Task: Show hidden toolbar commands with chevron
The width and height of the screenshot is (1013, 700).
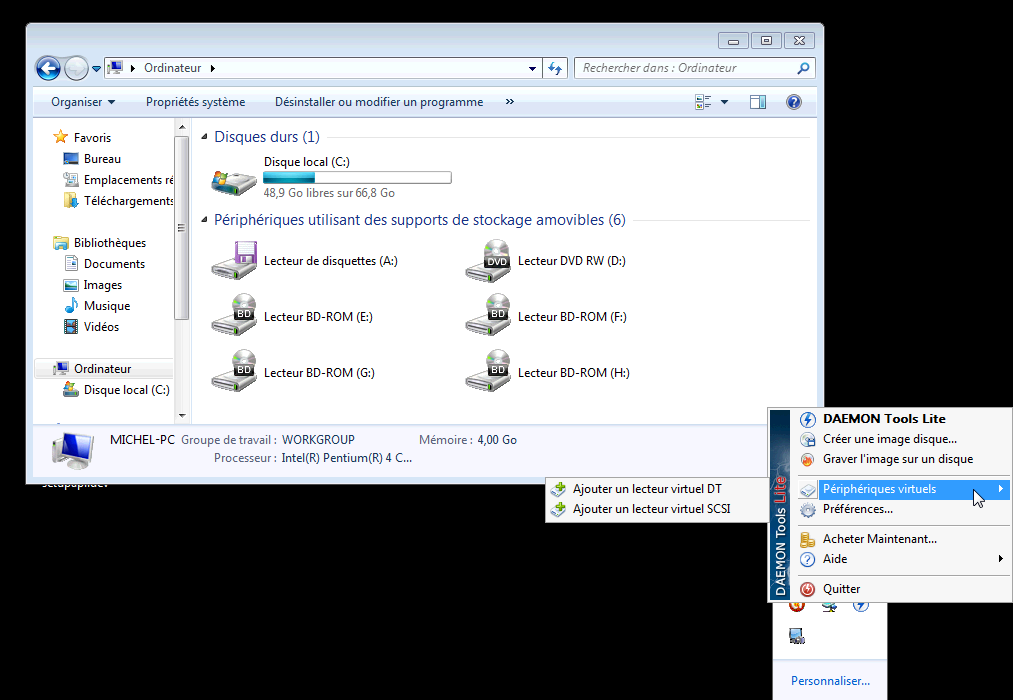Action: click(x=510, y=102)
